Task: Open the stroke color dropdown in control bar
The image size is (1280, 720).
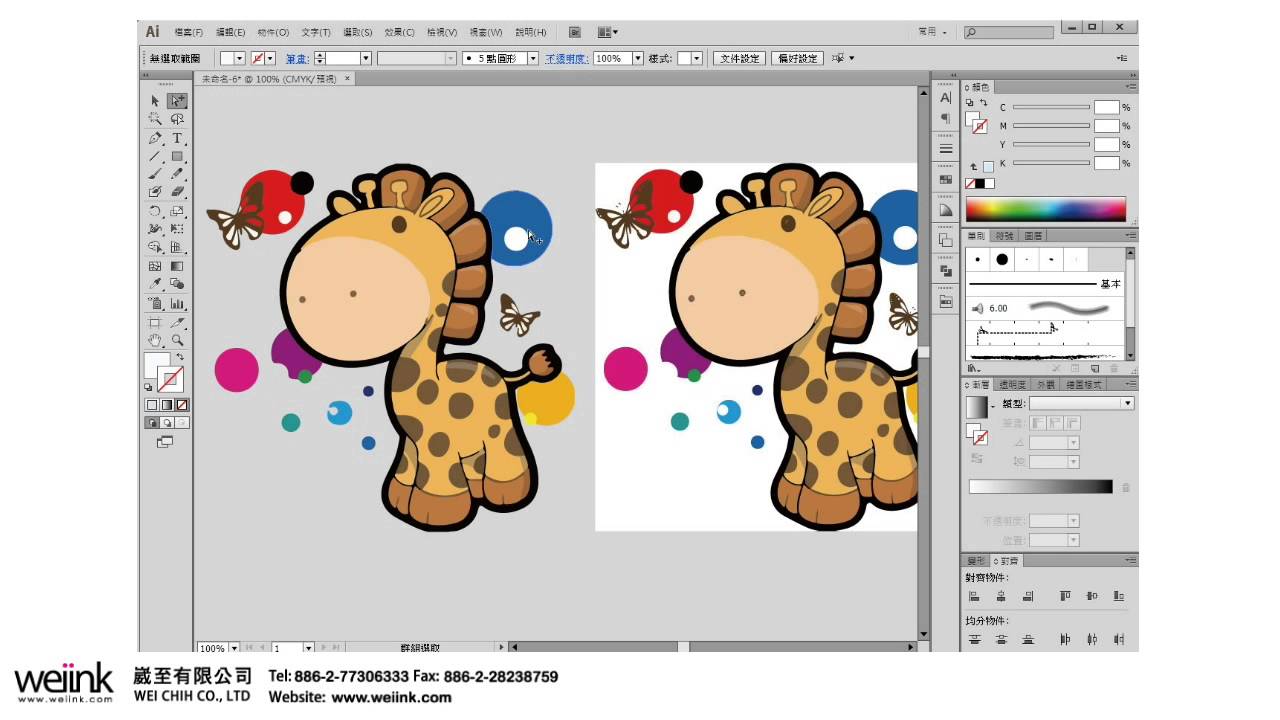Action: (x=270, y=59)
